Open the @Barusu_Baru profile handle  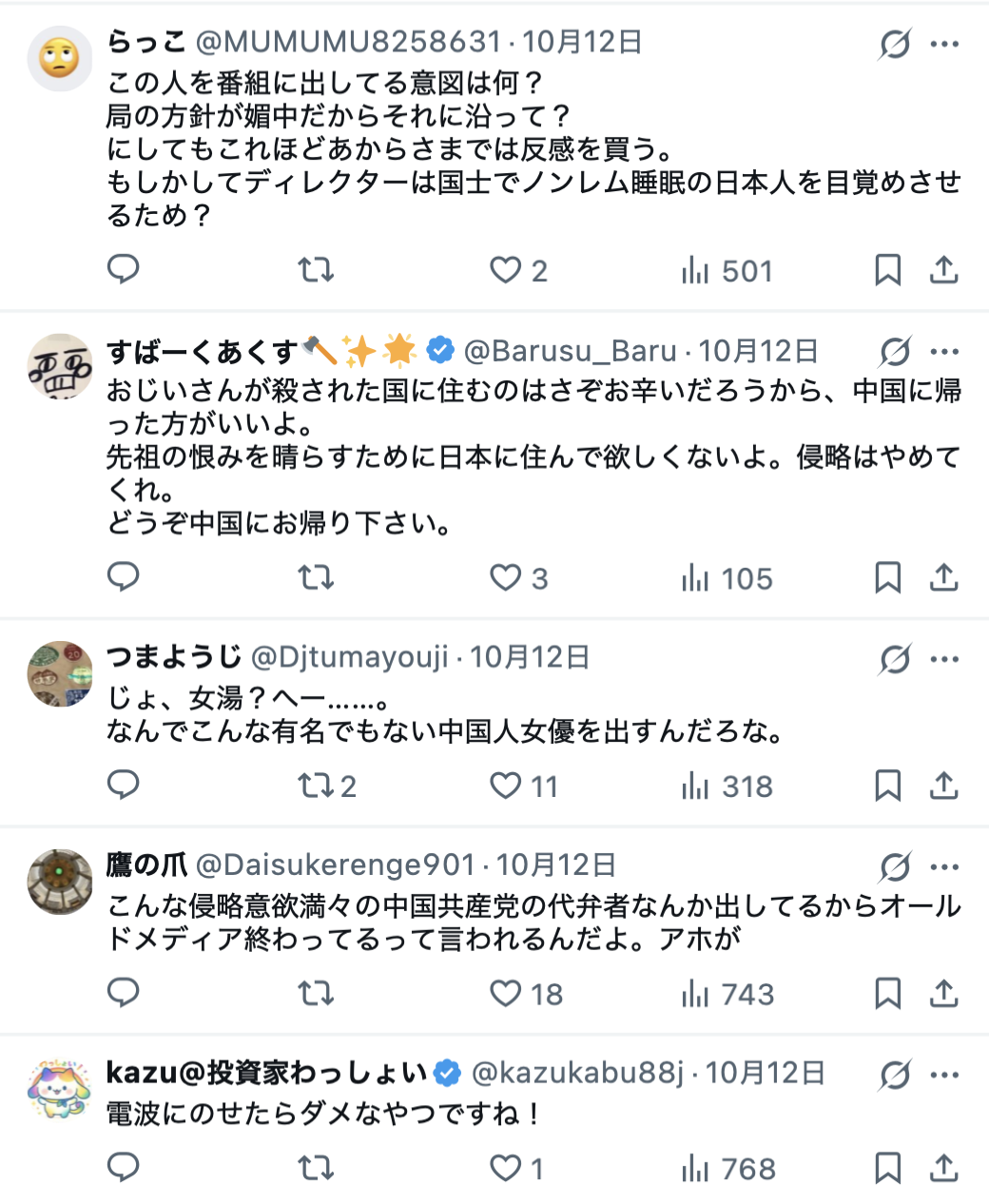click(570, 351)
